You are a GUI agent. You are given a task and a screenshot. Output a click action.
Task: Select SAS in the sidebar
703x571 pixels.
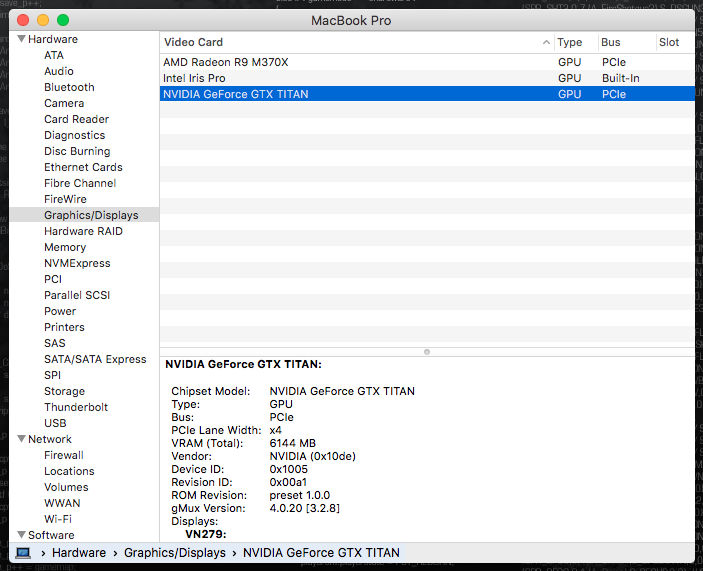[x=55, y=343]
